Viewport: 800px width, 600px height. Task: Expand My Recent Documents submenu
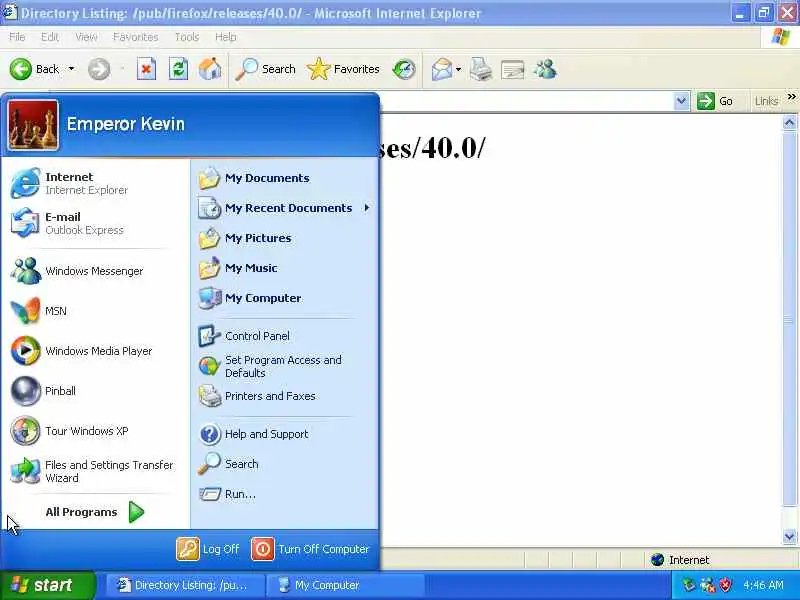click(x=285, y=208)
